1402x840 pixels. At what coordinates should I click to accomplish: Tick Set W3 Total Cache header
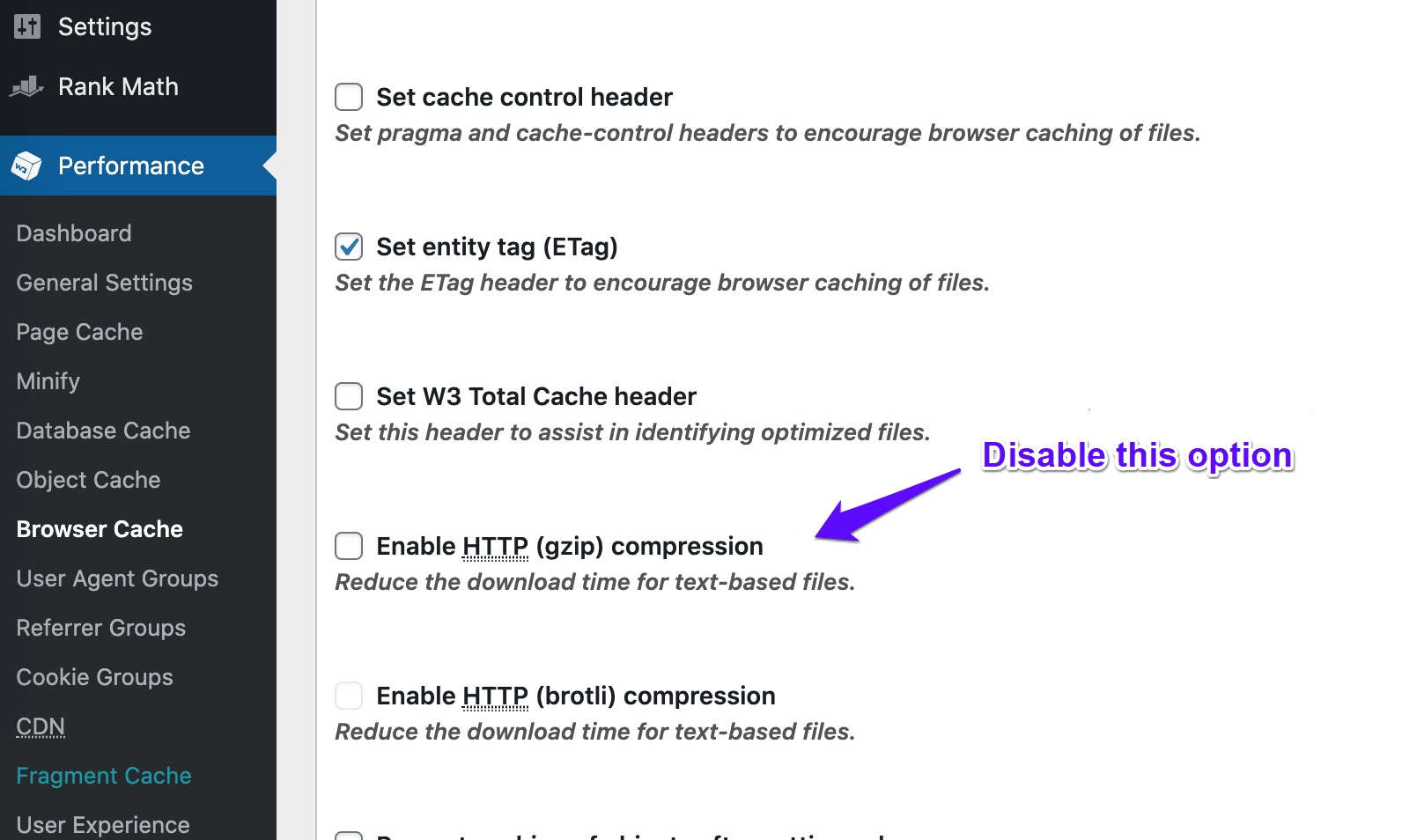click(349, 396)
